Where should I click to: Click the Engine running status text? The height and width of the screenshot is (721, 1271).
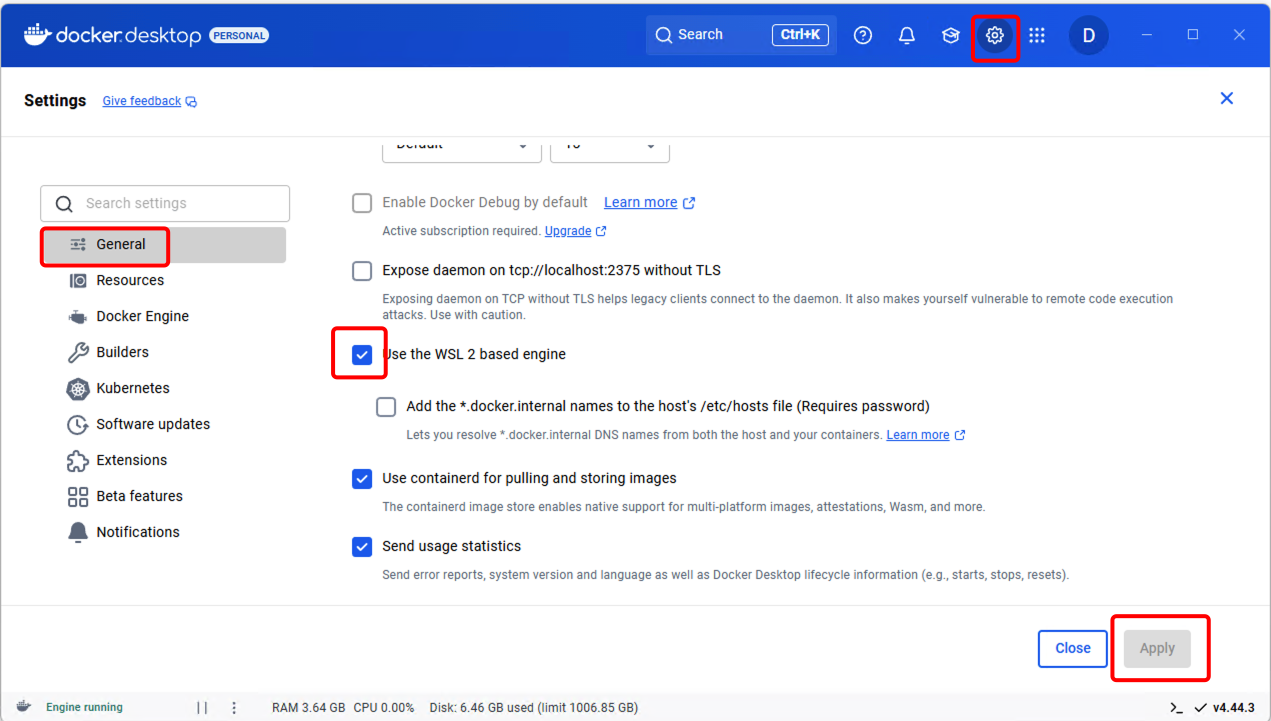84,707
